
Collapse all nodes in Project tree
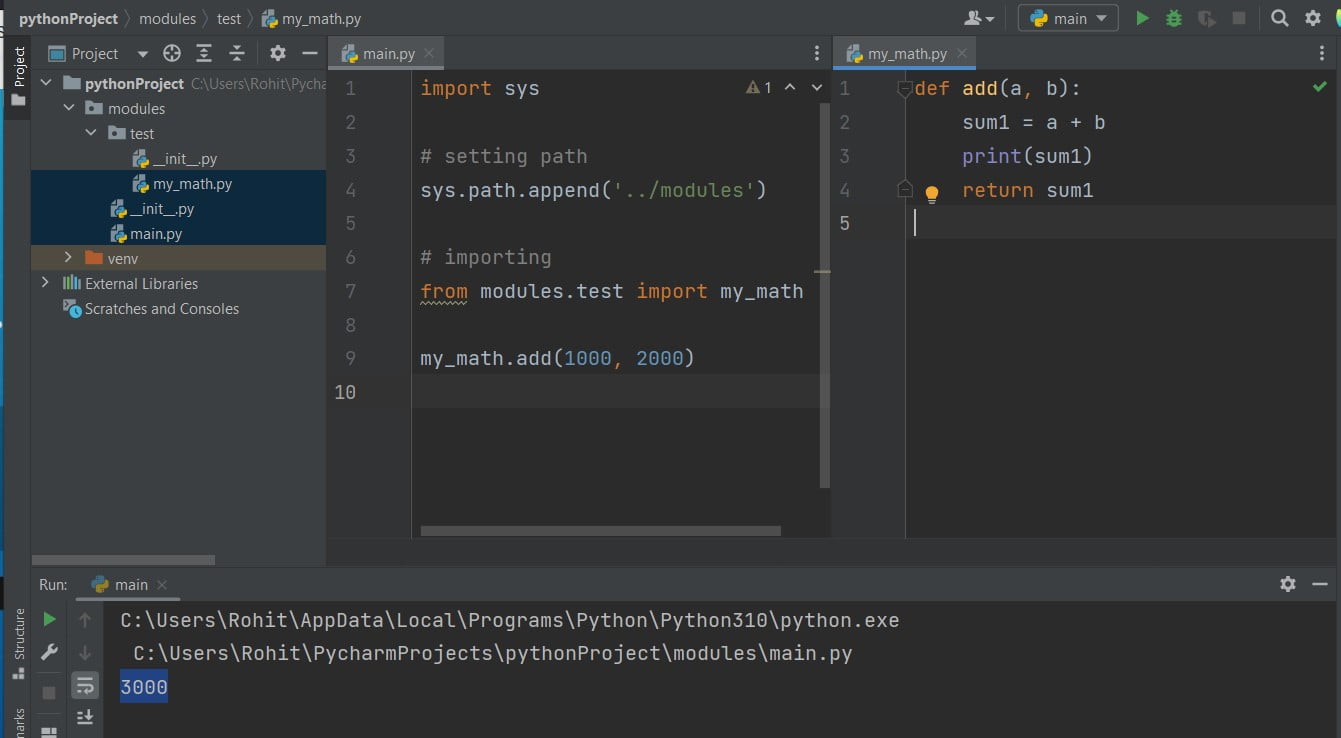pos(236,53)
